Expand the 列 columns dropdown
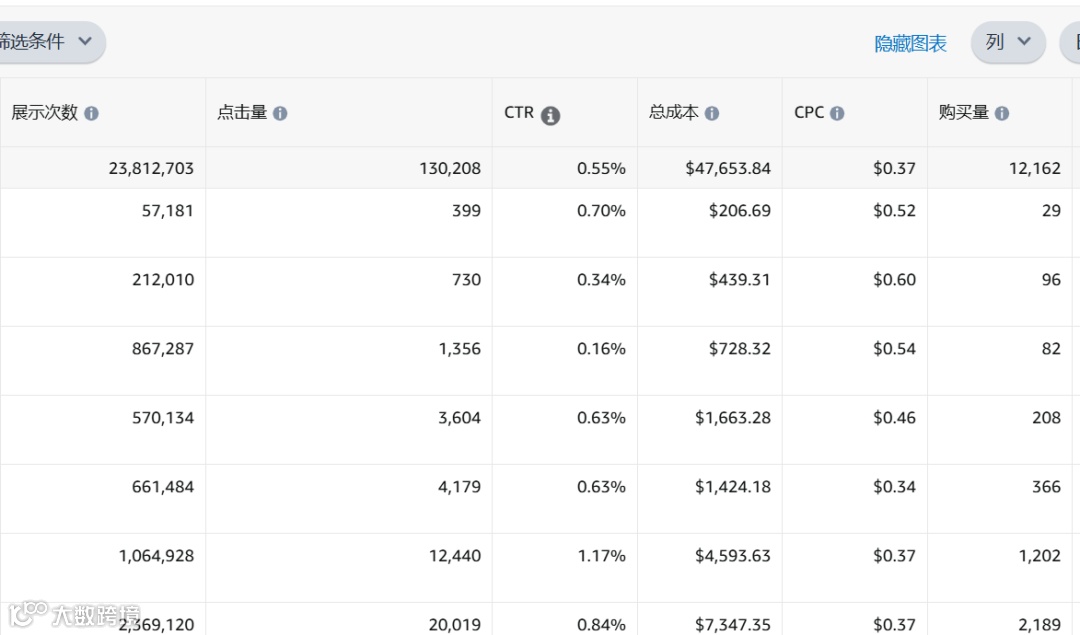The height and width of the screenshot is (635, 1080). [x=1007, y=42]
